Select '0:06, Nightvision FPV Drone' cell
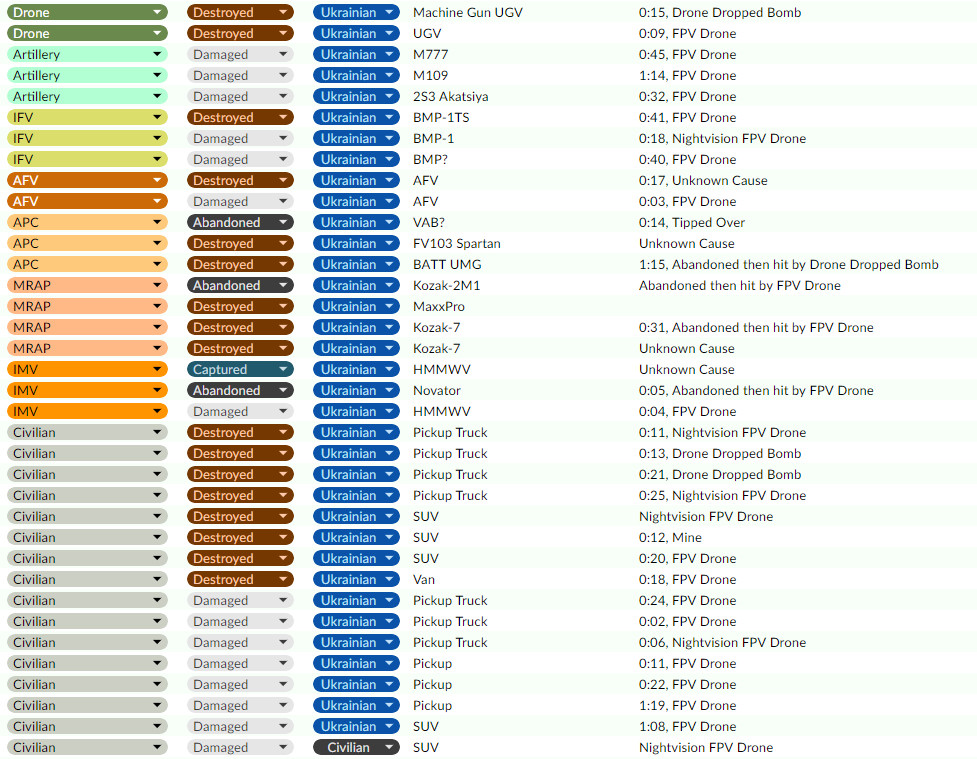 [x=722, y=642]
